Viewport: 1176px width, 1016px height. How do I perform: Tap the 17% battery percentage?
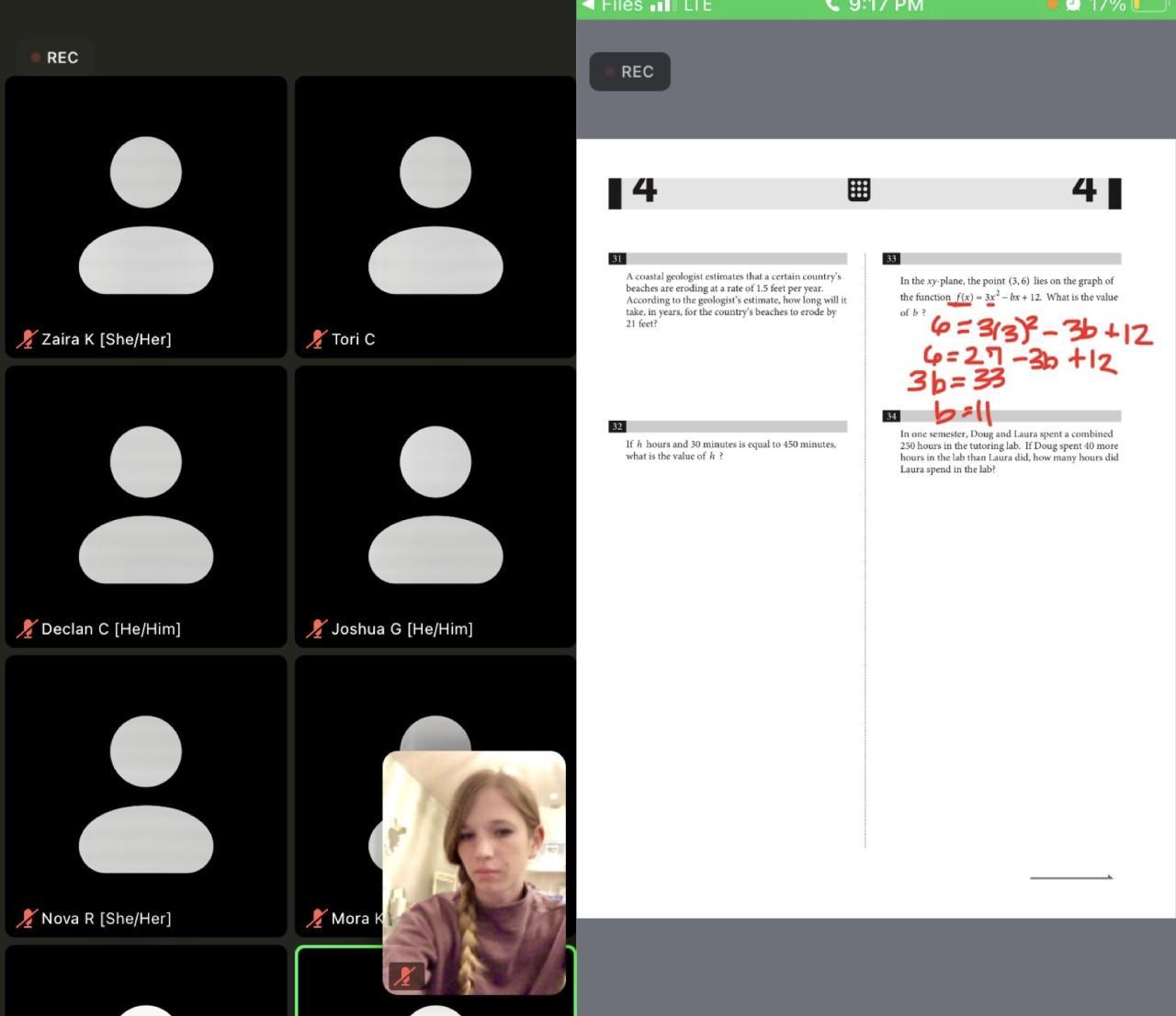tap(1107, 6)
